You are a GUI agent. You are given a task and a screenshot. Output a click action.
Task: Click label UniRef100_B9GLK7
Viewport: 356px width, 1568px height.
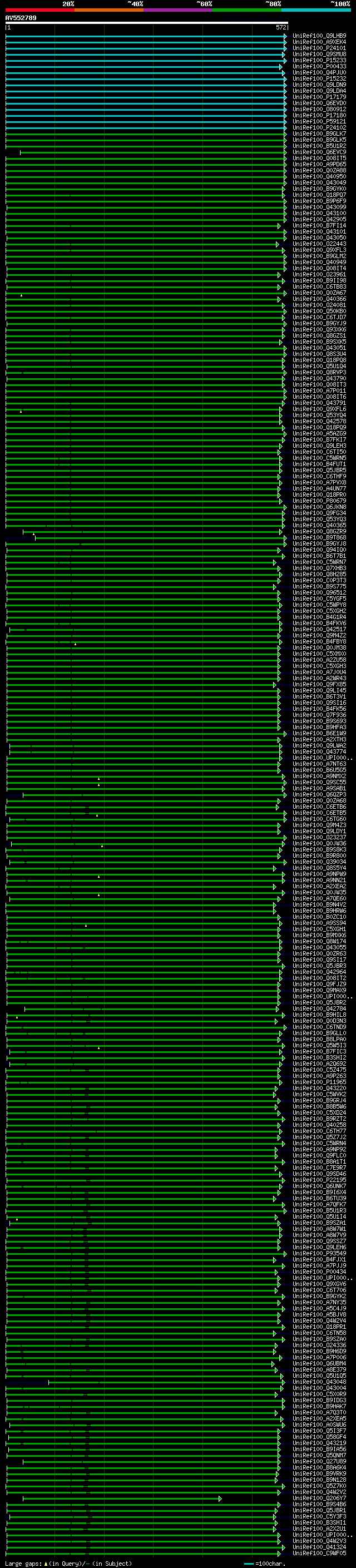[x=319, y=134]
